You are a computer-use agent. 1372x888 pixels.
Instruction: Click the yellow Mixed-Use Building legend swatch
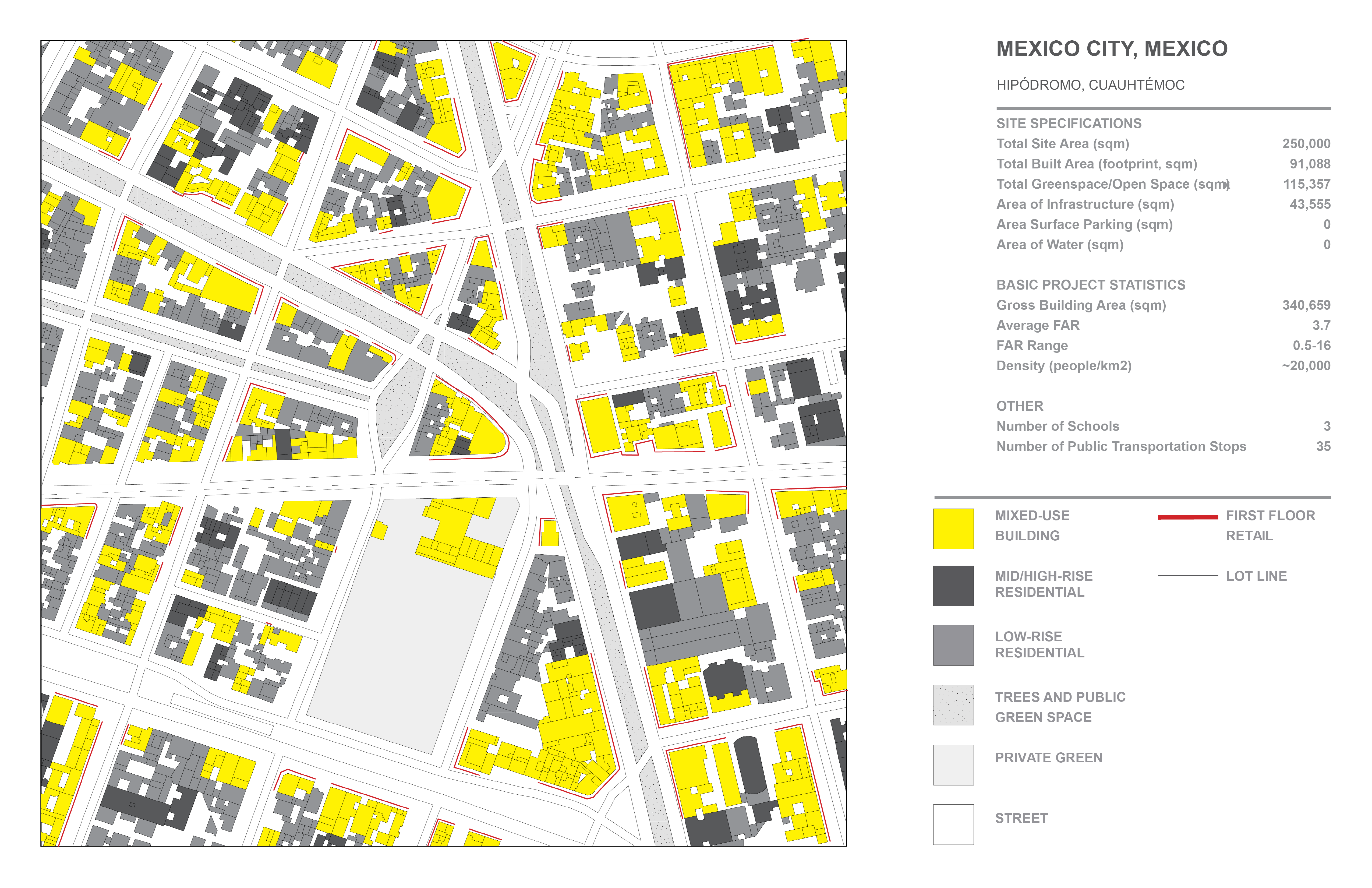tap(953, 528)
